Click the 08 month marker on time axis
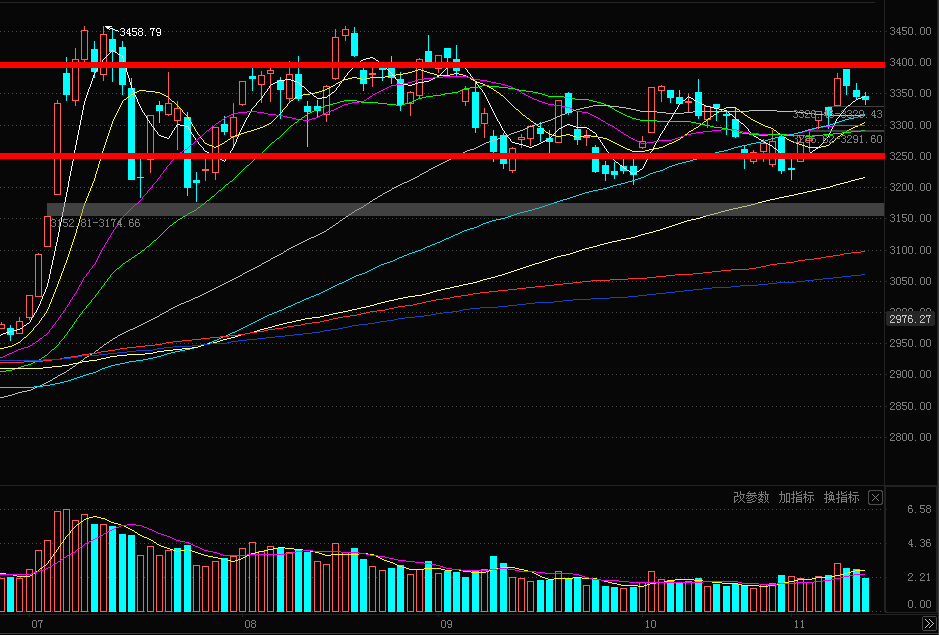 [x=250, y=624]
